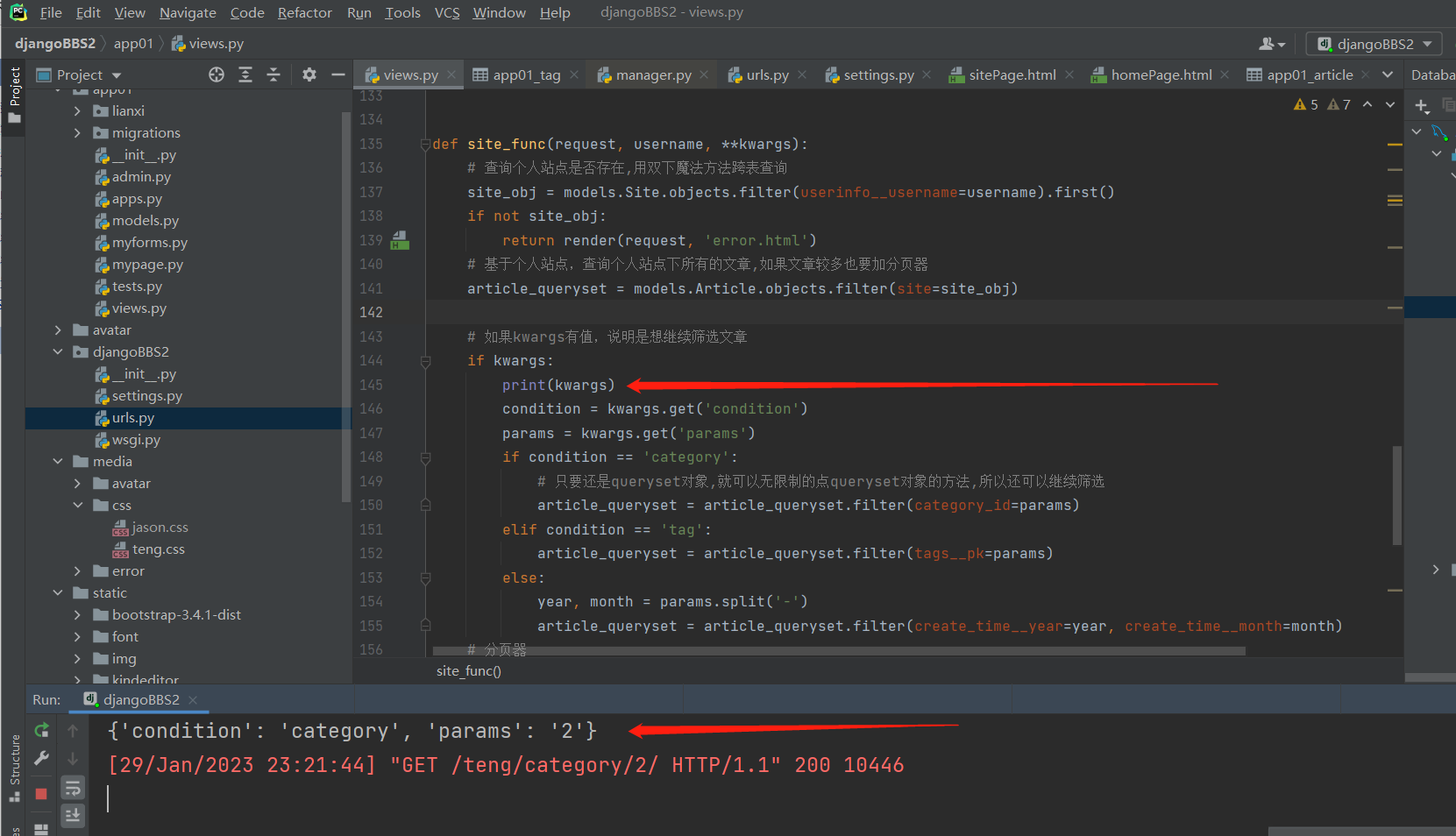Expand the top-level avatar folder
The image size is (1456, 836).
(x=58, y=330)
